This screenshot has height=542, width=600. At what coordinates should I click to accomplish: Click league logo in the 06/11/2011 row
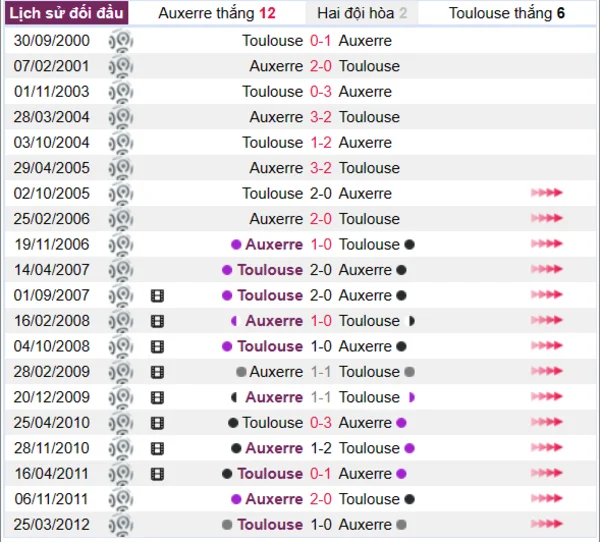click(121, 499)
